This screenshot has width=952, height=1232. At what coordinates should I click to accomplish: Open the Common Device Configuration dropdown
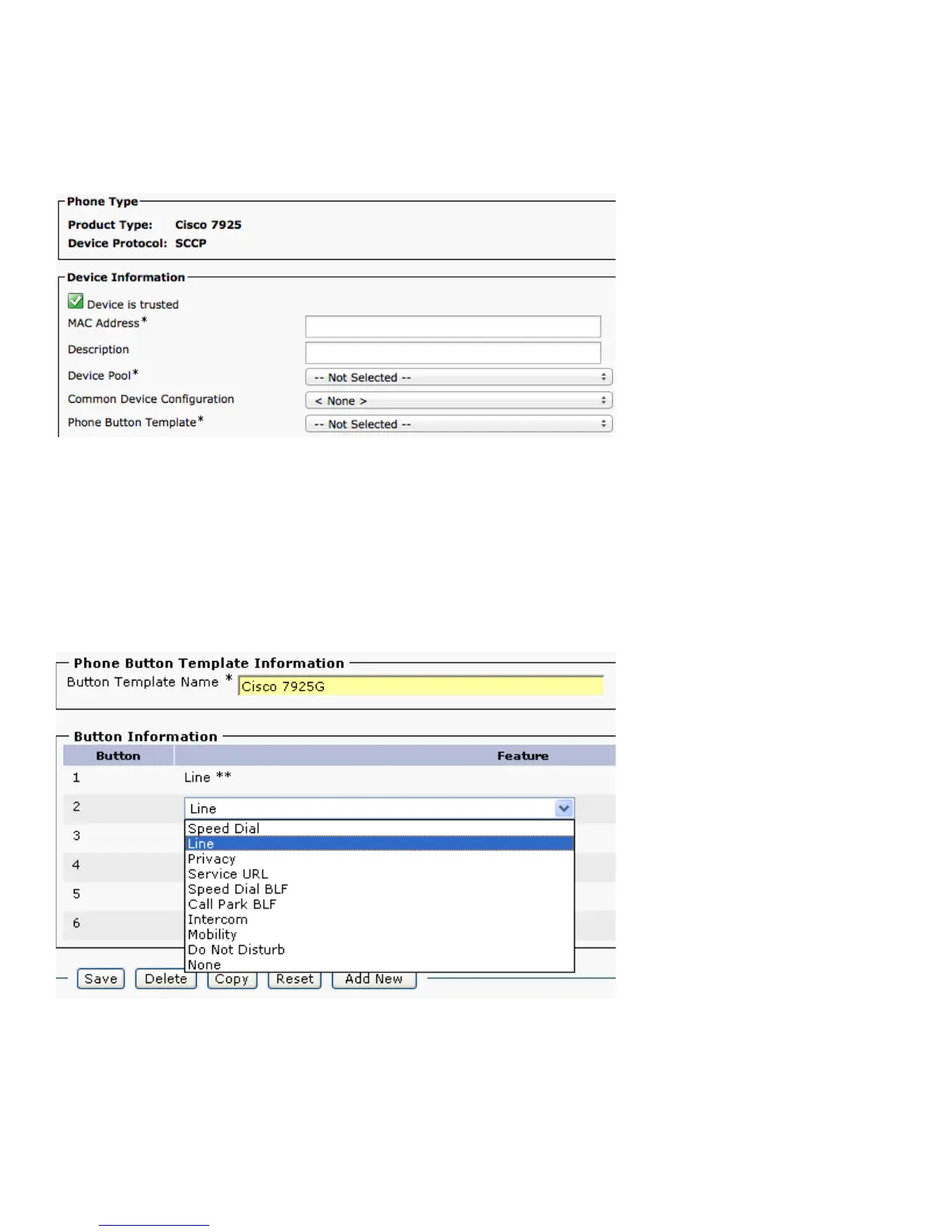click(x=459, y=401)
